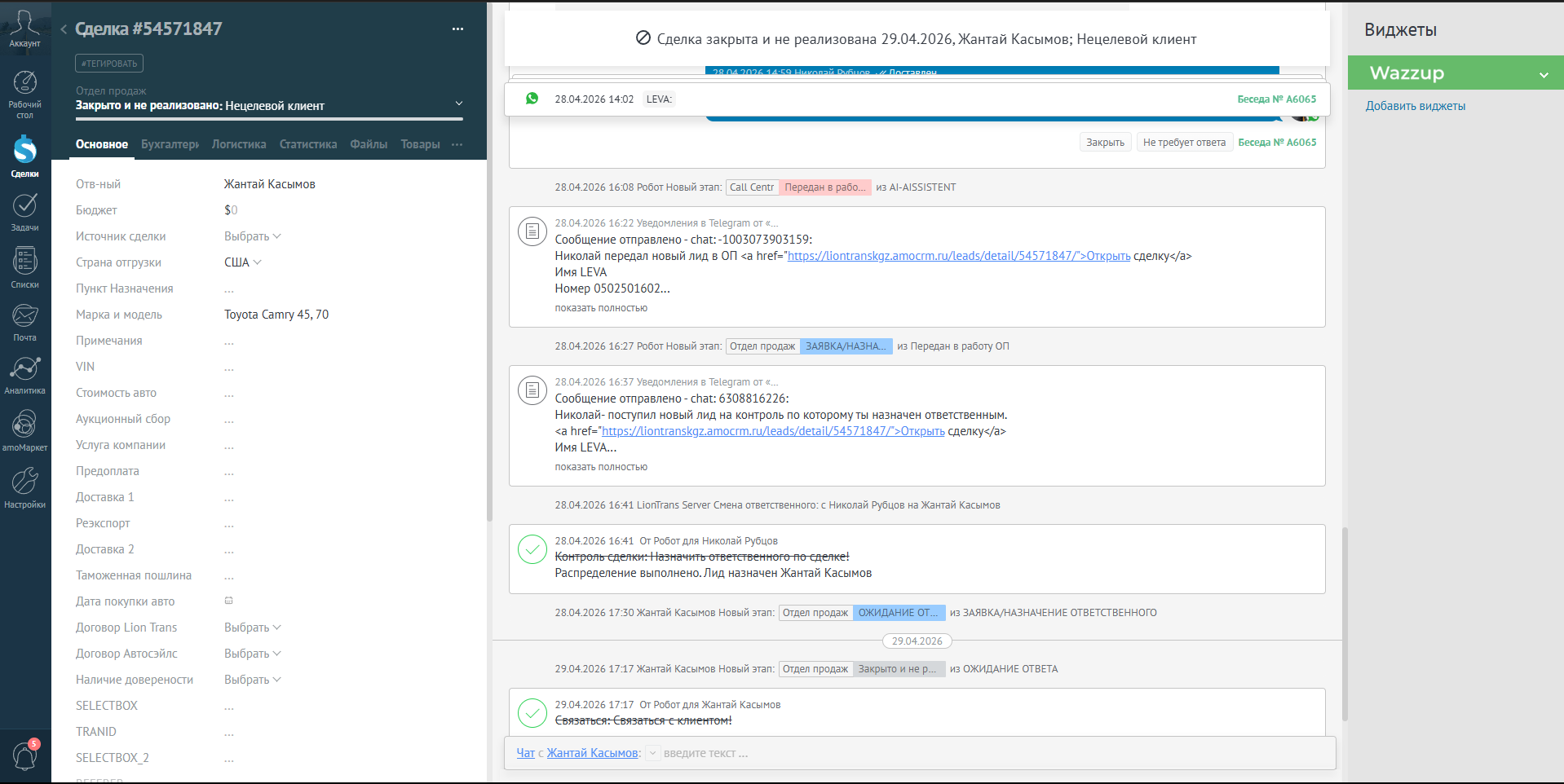Switch to the Логистика tab

[x=239, y=144]
